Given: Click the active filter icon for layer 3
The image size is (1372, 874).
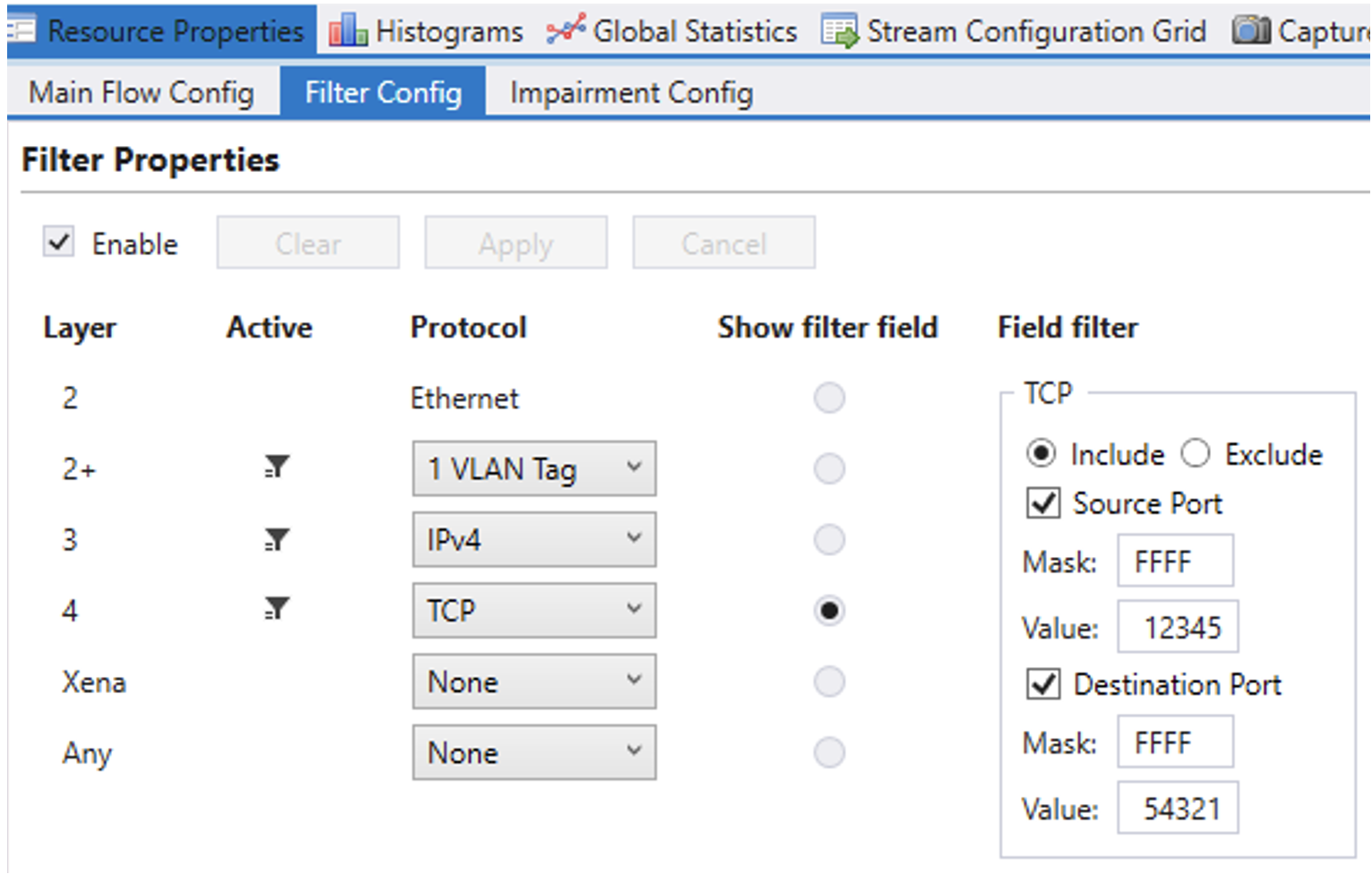Looking at the screenshot, I should point(277,539).
